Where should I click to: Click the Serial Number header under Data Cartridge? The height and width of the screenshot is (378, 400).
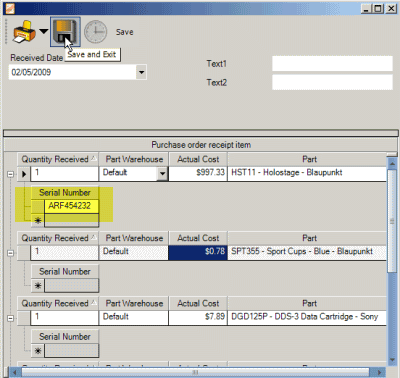tap(65, 337)
